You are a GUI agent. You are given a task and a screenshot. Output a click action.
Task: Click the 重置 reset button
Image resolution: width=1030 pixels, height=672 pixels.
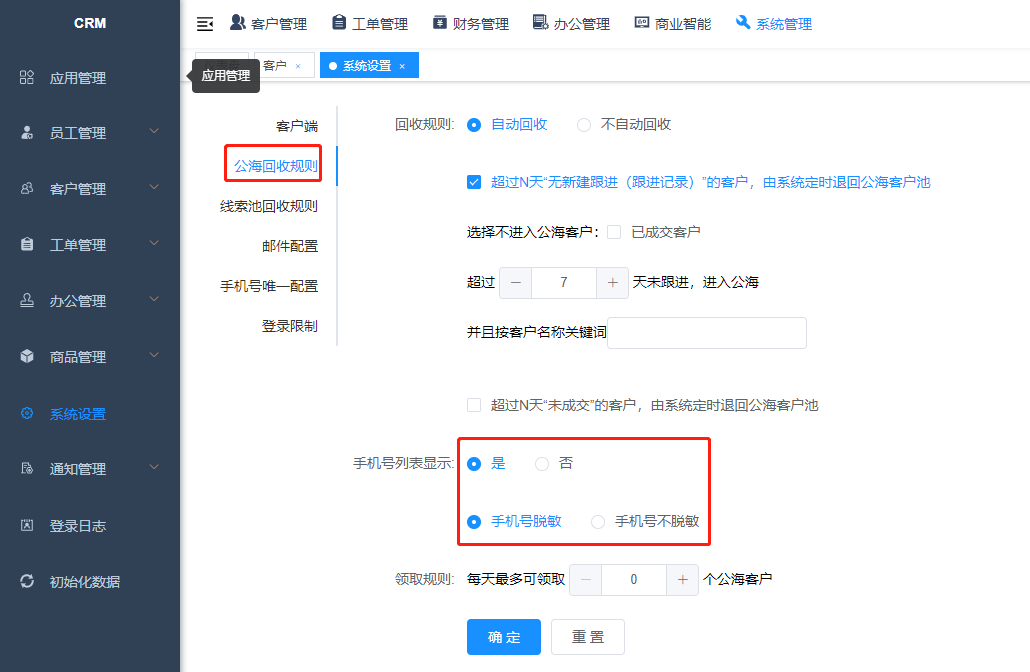pos(587,637)
